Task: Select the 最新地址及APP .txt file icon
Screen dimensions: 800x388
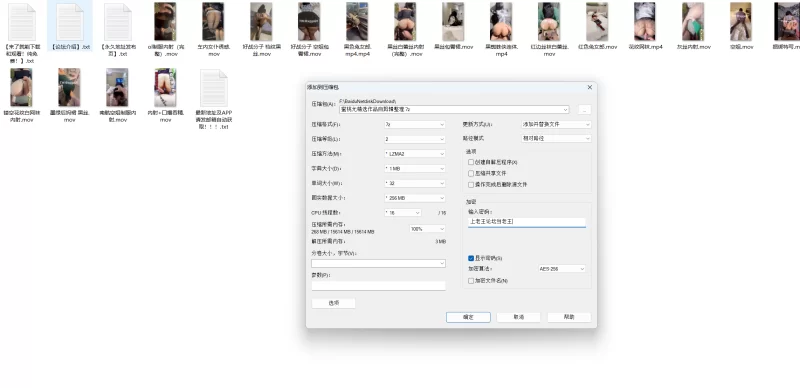Action: [214, 88]
